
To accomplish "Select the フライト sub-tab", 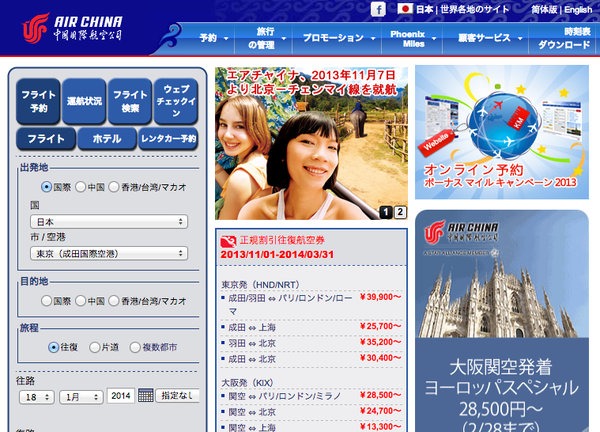I will [x=46, y=139].
